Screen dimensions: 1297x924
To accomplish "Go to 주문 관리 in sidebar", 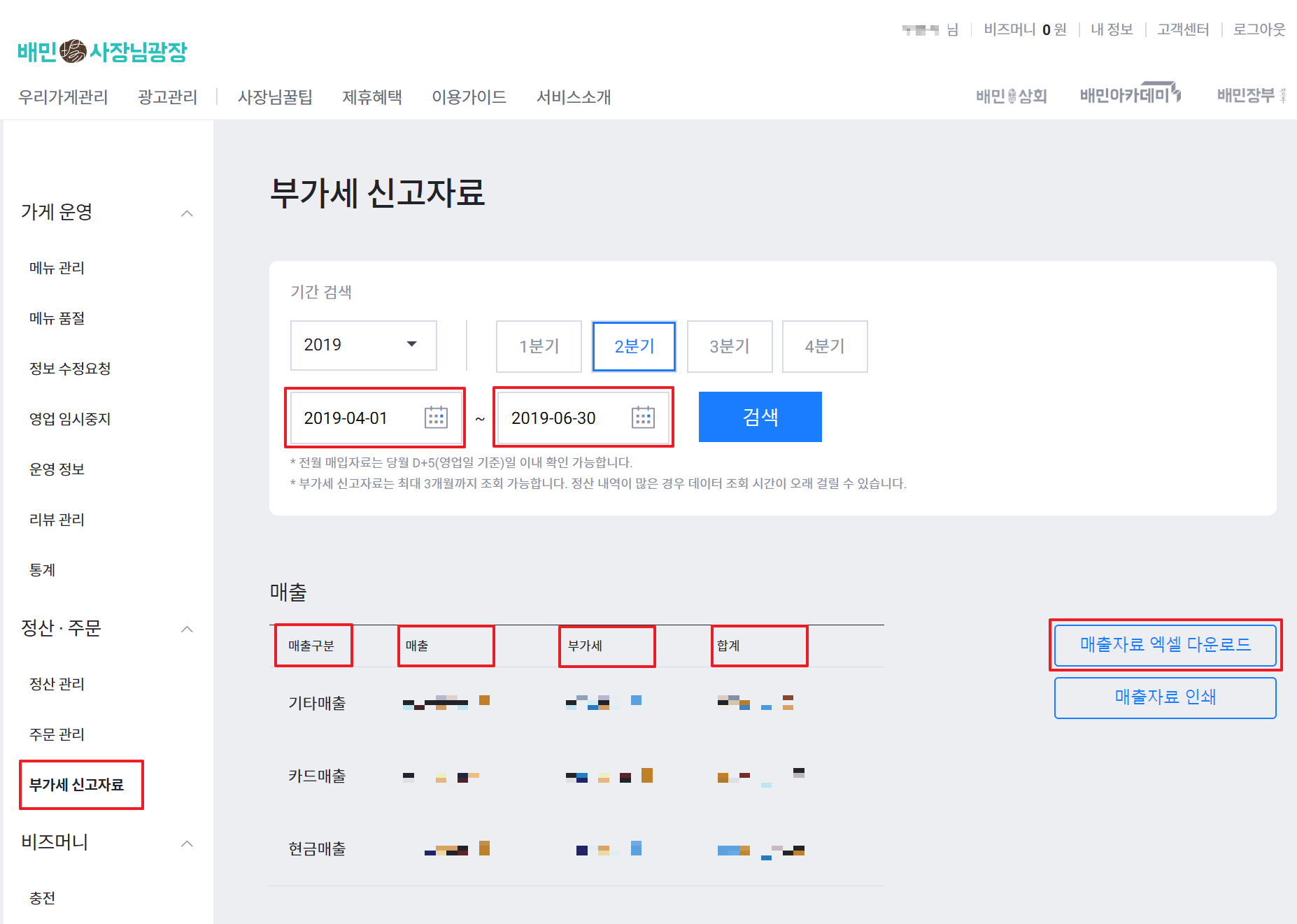I will pyautogui.click(x=57, y=734).
